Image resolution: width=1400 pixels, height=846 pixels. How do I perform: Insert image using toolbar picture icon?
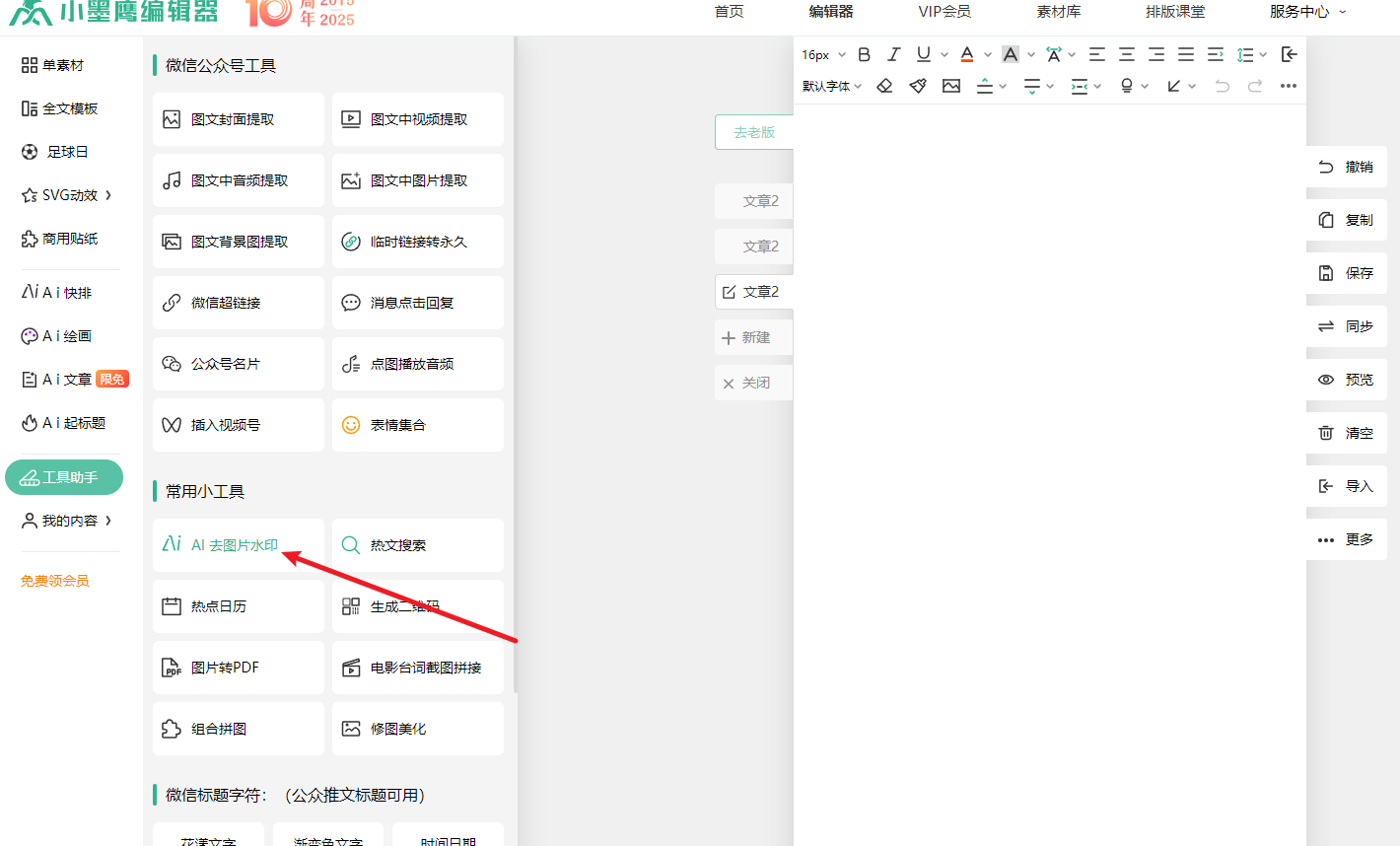pyautogui.click(x=951, y=87)
